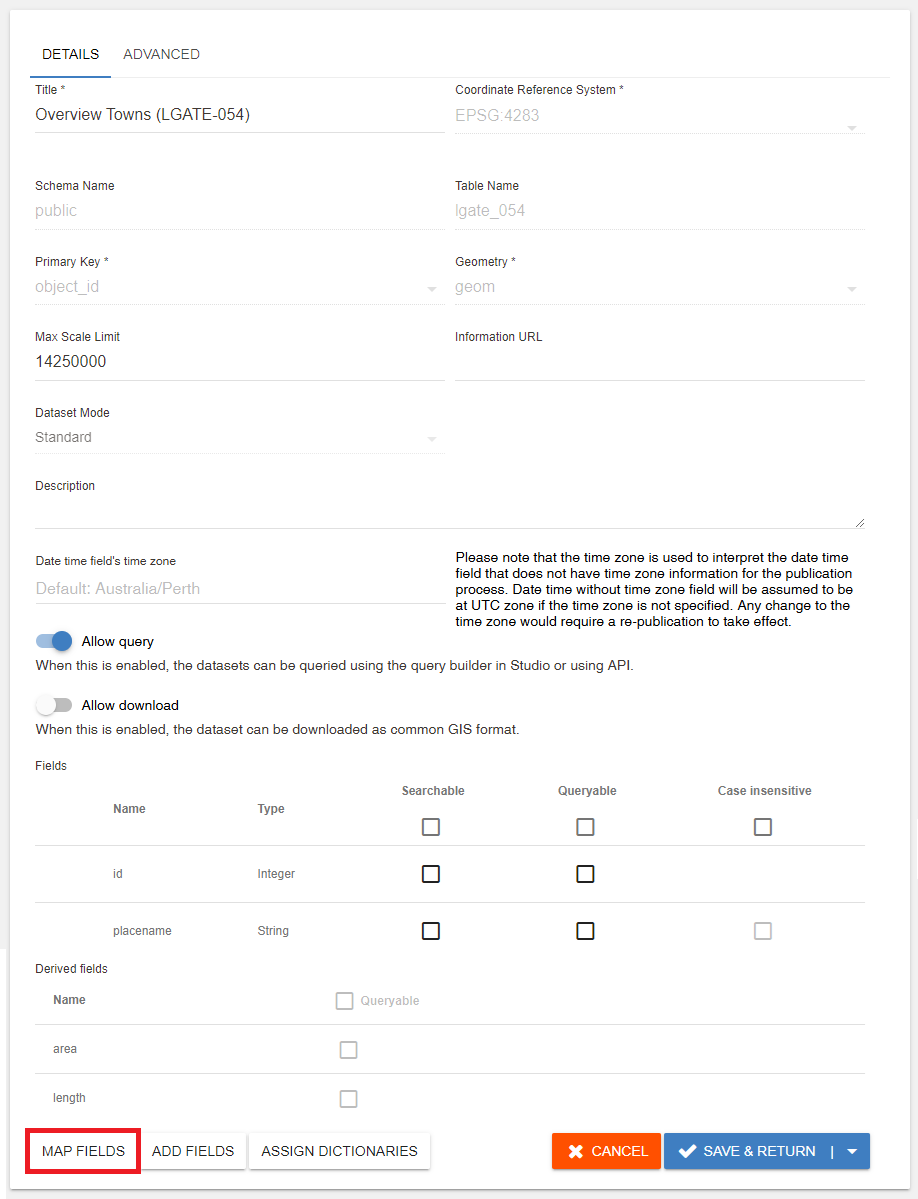Switch to the Advanced tab

pos(161,54)
